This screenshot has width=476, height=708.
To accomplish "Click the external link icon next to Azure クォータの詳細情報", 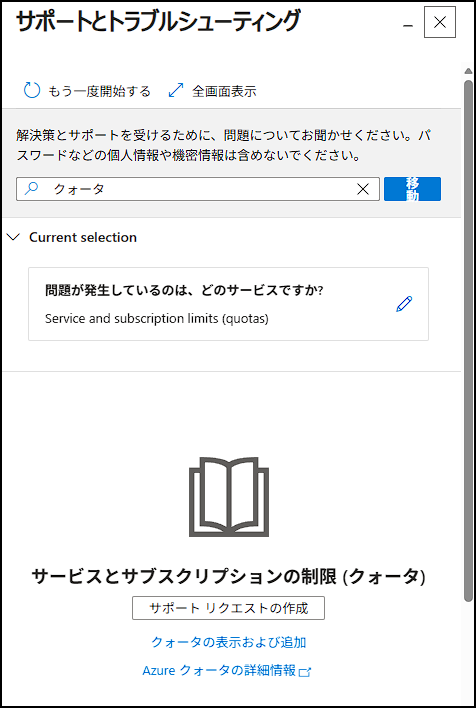I will pos(305,672).
